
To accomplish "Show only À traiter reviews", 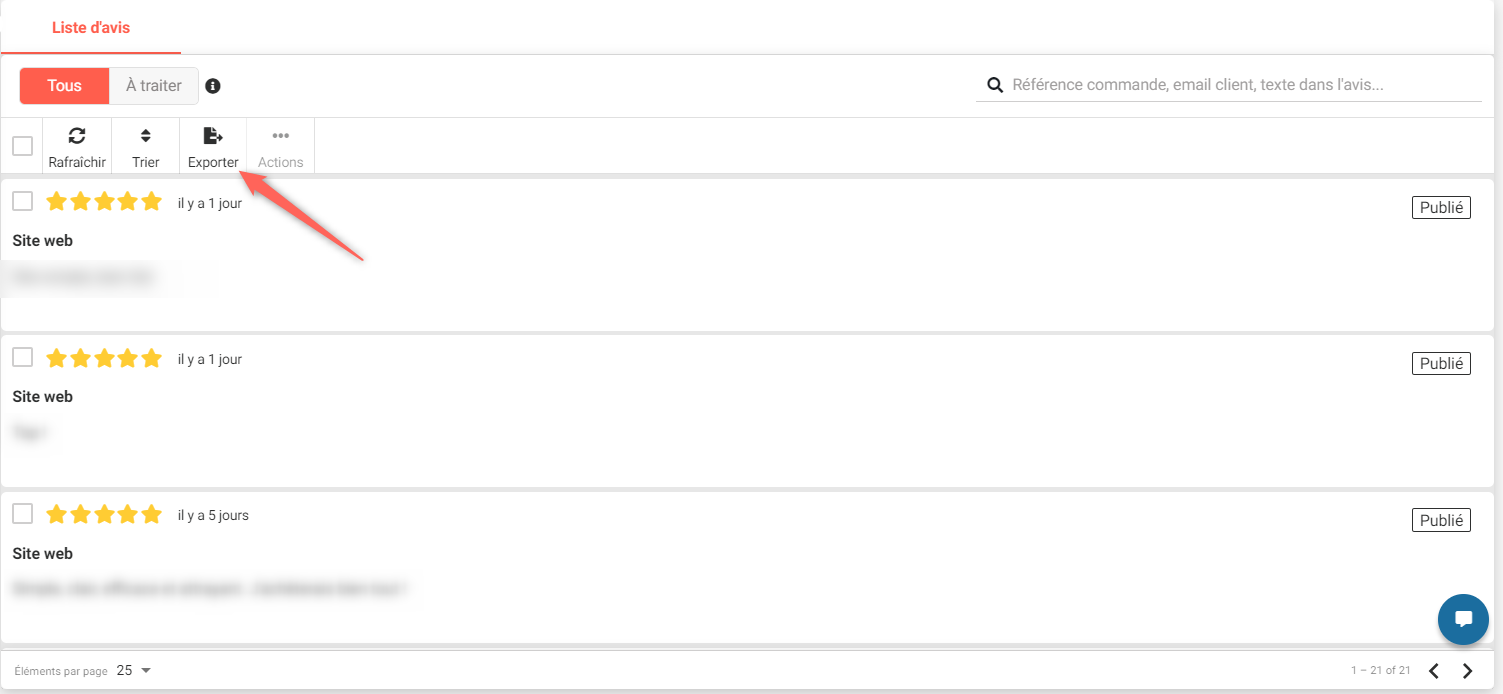I will 154,86.
